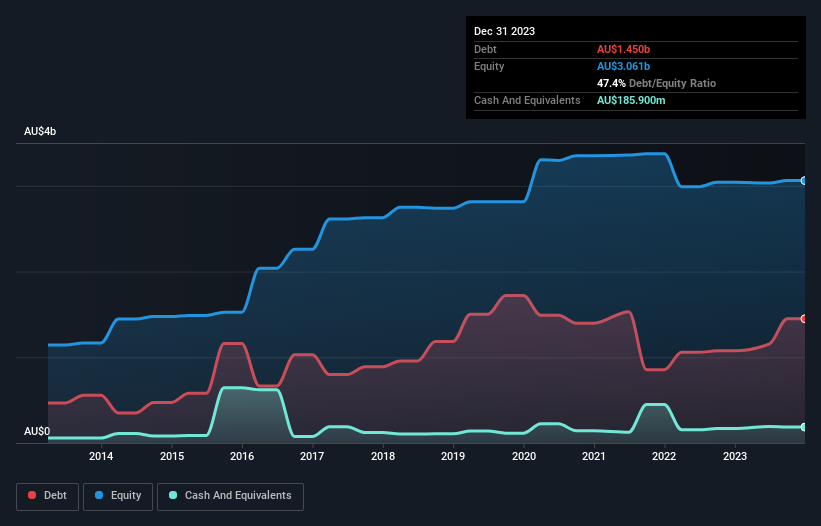Select the teal Cash end-point marker
Screen dimensions: 821x526
pos(804,427)
